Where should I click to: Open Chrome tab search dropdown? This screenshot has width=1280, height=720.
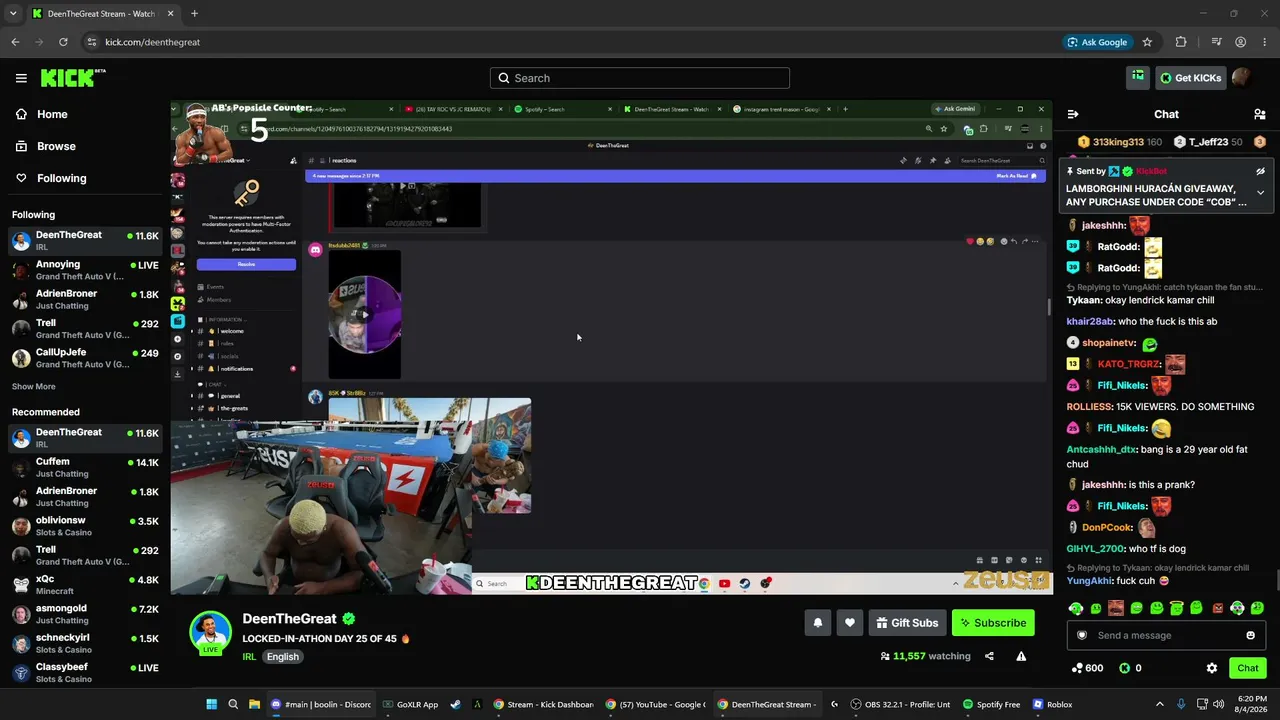(13, 14)
